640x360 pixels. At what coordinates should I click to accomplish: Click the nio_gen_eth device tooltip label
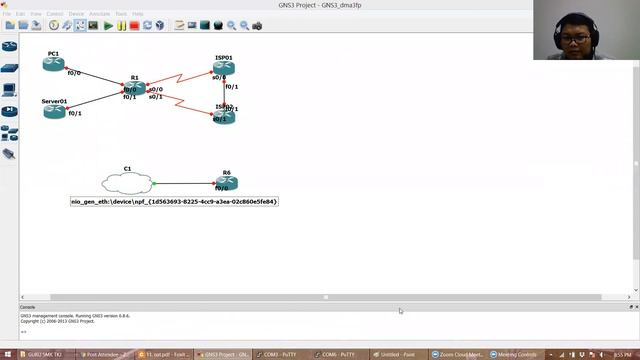point(174,202)
